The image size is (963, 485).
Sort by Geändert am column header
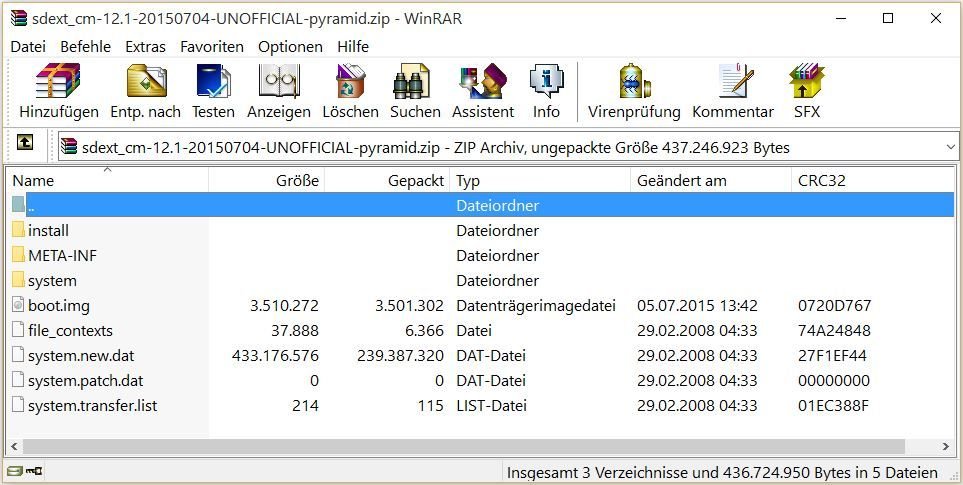click(711, 180)
